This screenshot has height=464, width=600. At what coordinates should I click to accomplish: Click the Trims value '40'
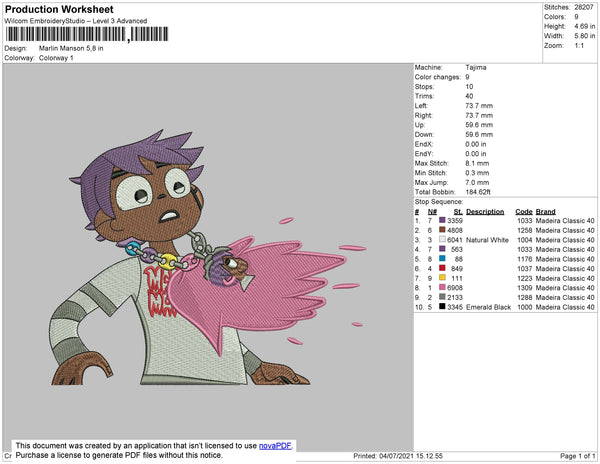[x=469, y=96]
